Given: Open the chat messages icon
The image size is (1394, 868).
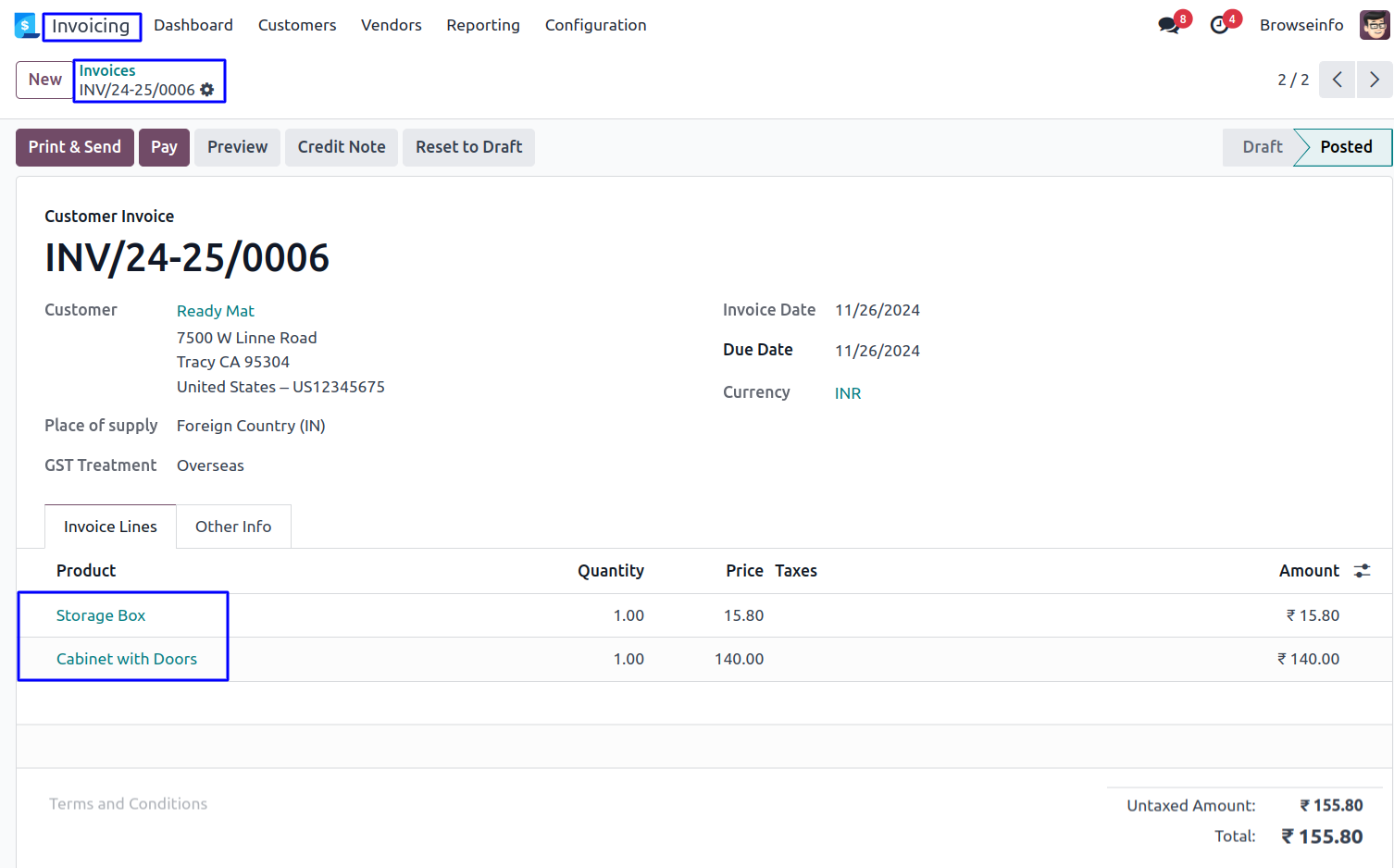Looking at the screenshot, I should click(x=1169, y=25).
